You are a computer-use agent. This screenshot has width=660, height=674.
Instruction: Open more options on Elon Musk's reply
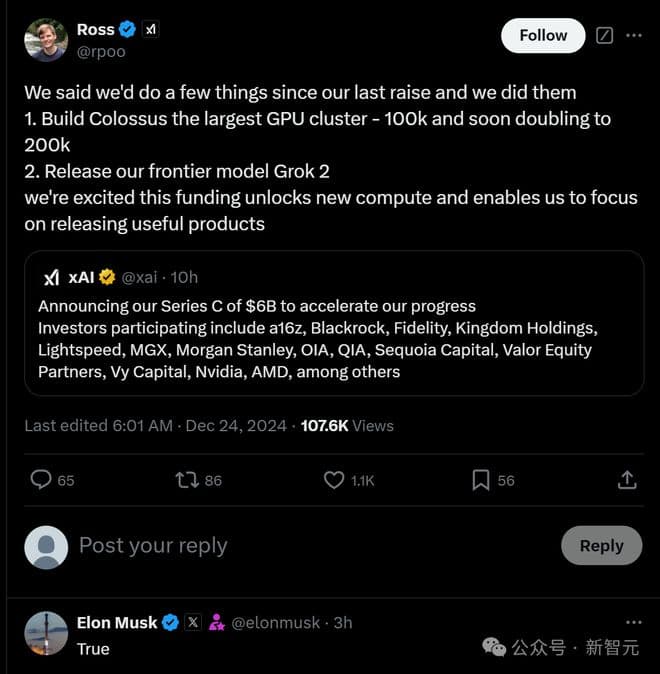click(x=634, y=622)
